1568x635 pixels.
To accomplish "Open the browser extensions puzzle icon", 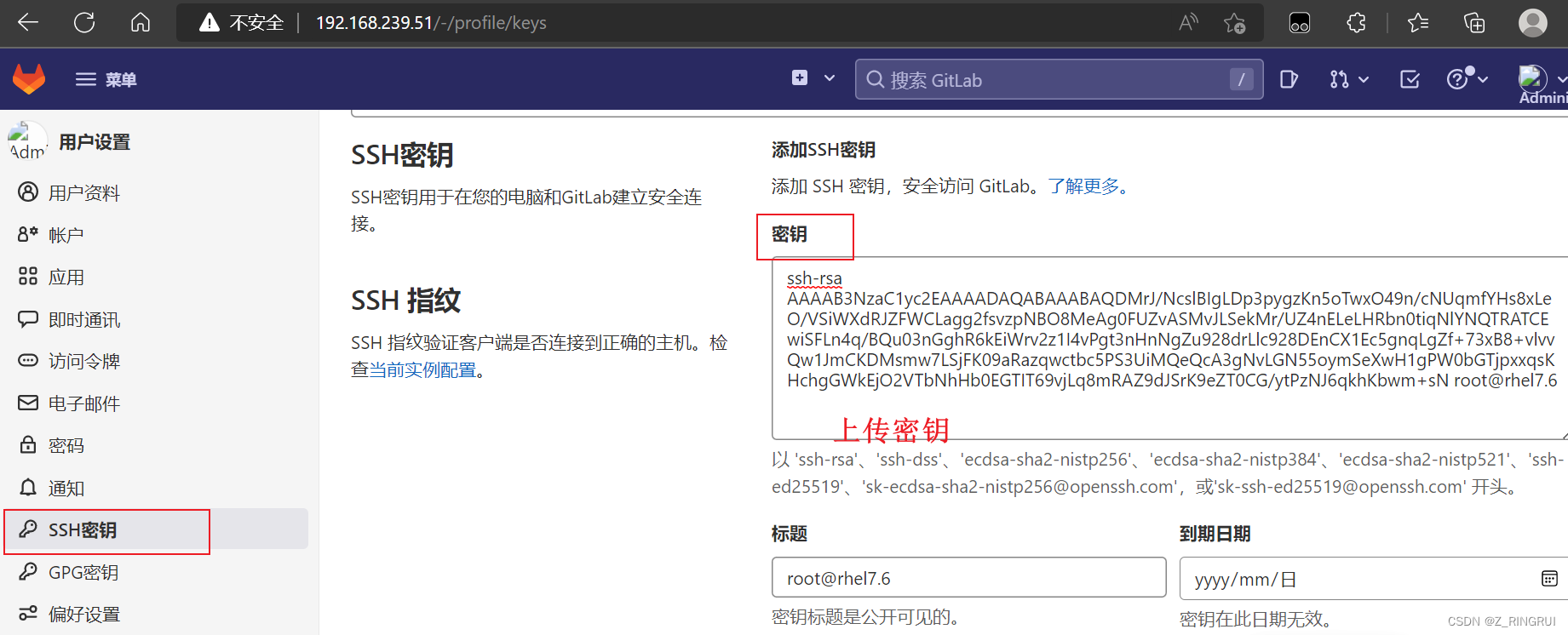I will pos(1357,23).
